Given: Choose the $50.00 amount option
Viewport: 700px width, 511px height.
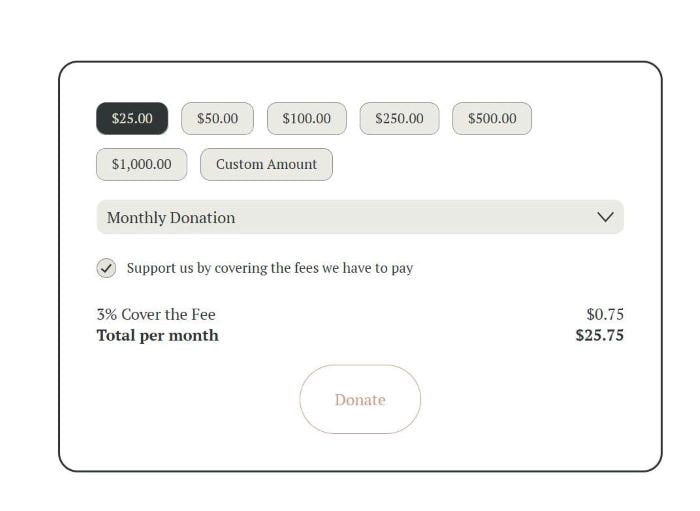Looking at the screenshot, I should [x=217, y=118].
